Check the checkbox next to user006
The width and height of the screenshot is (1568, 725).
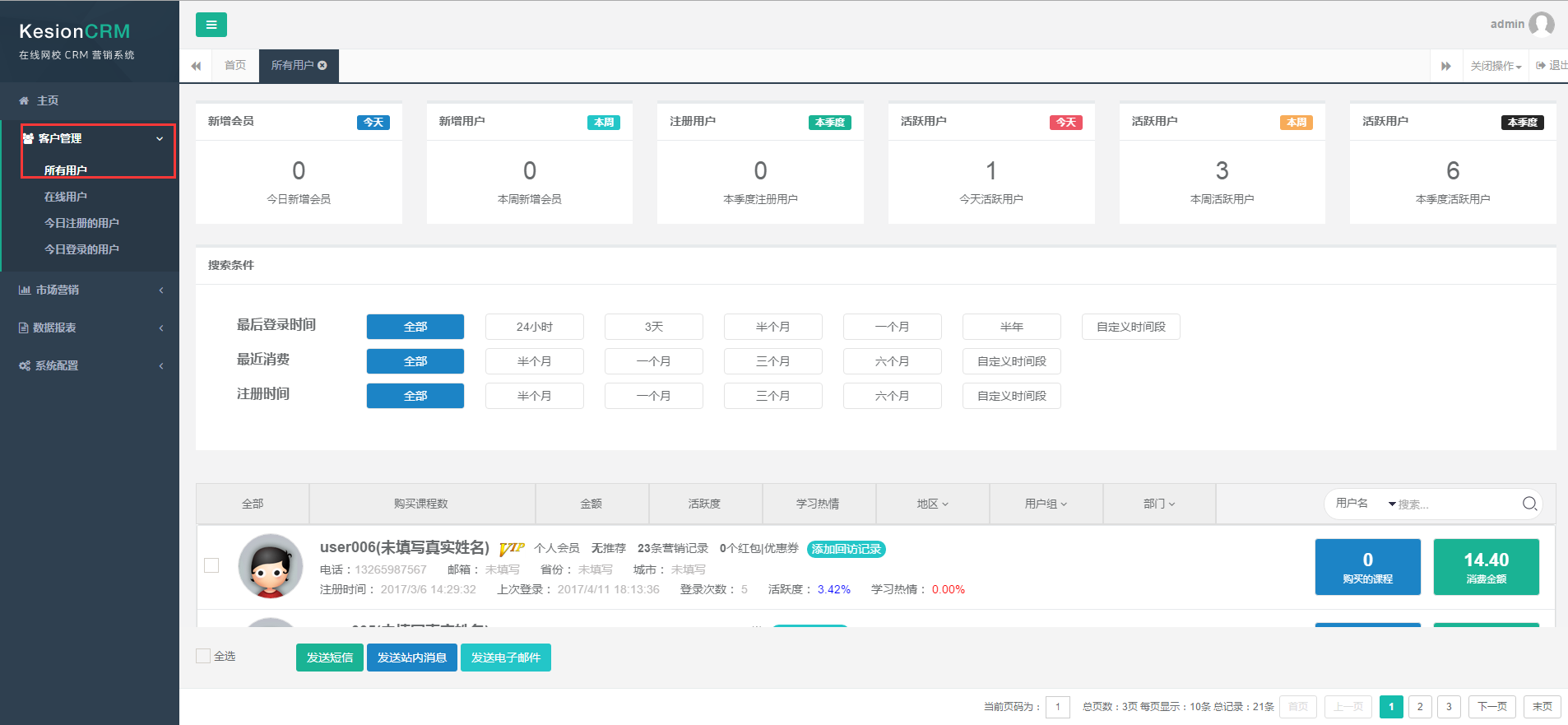click(211, 565)
